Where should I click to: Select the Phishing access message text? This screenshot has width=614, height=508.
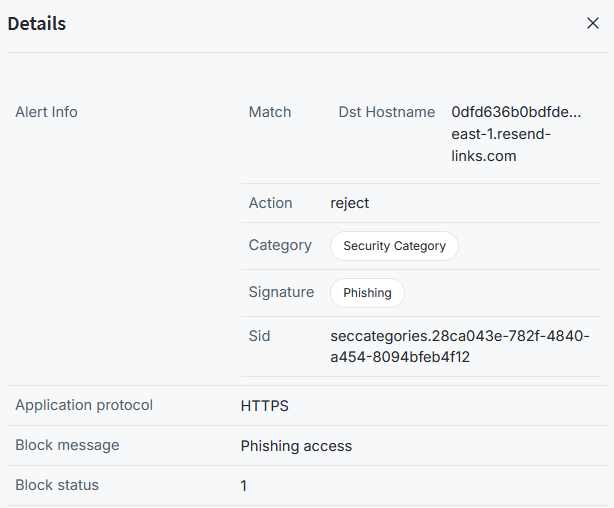pyautogui.click(x=296, y=446)
